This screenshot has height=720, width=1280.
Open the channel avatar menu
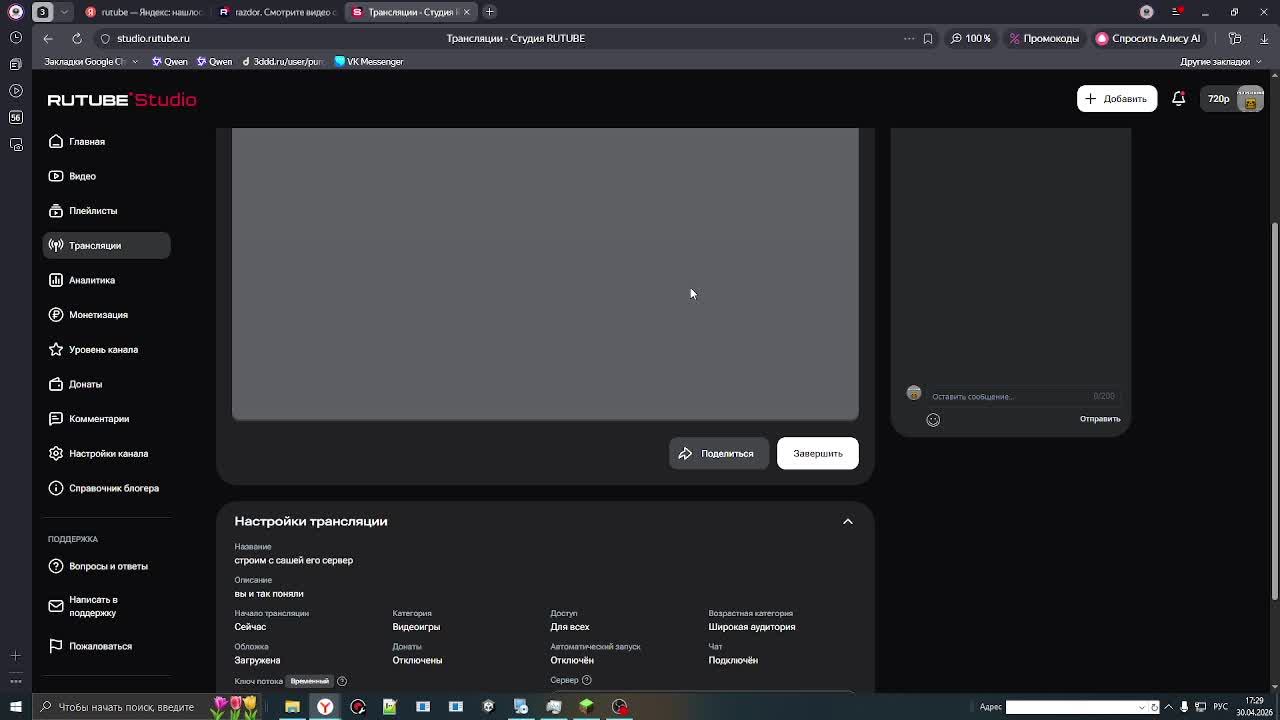pos(1251,99)
